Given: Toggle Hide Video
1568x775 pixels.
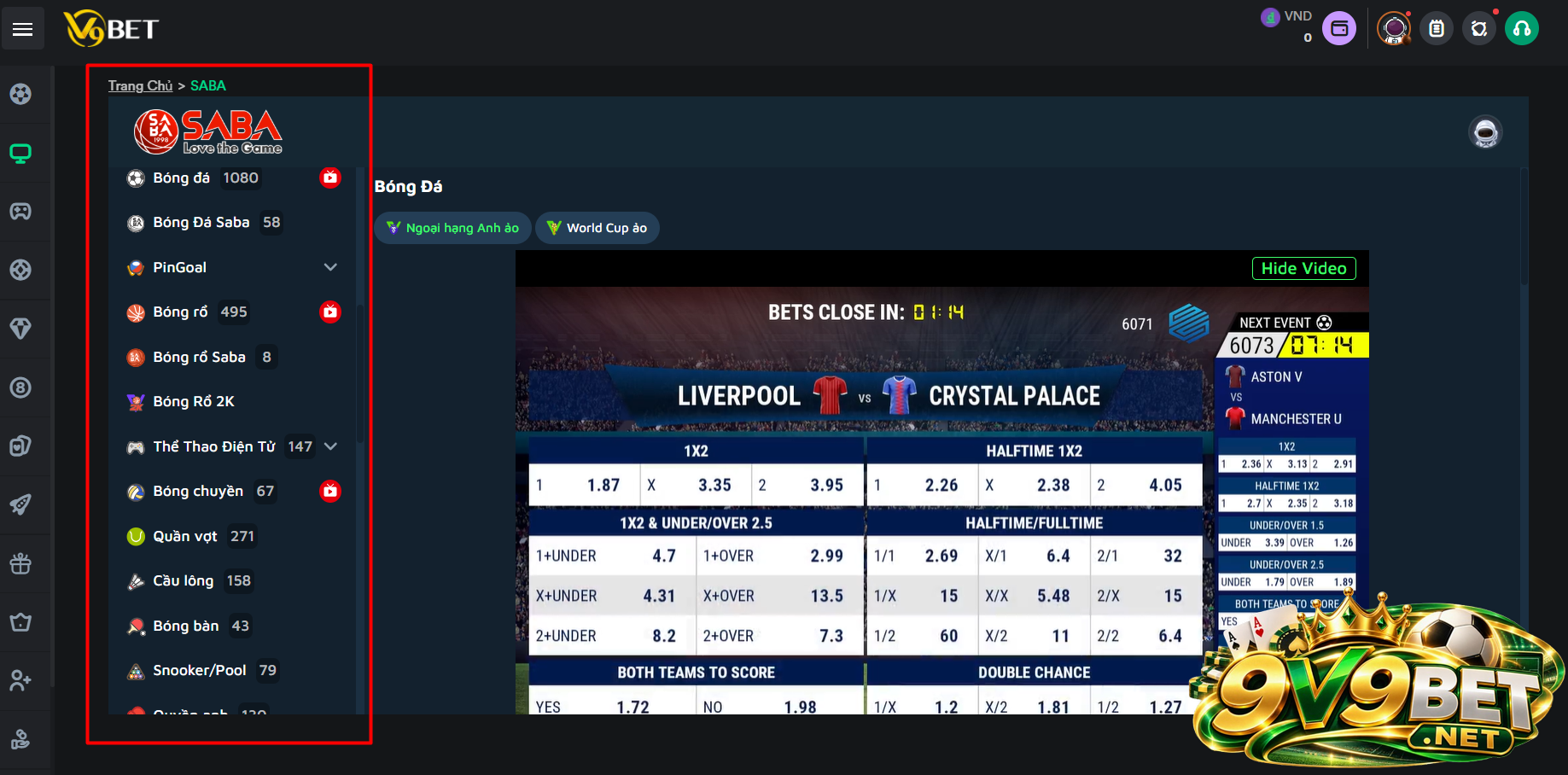Looking at the screenshot, I should pyautogui.click(x=1304, y=269).
